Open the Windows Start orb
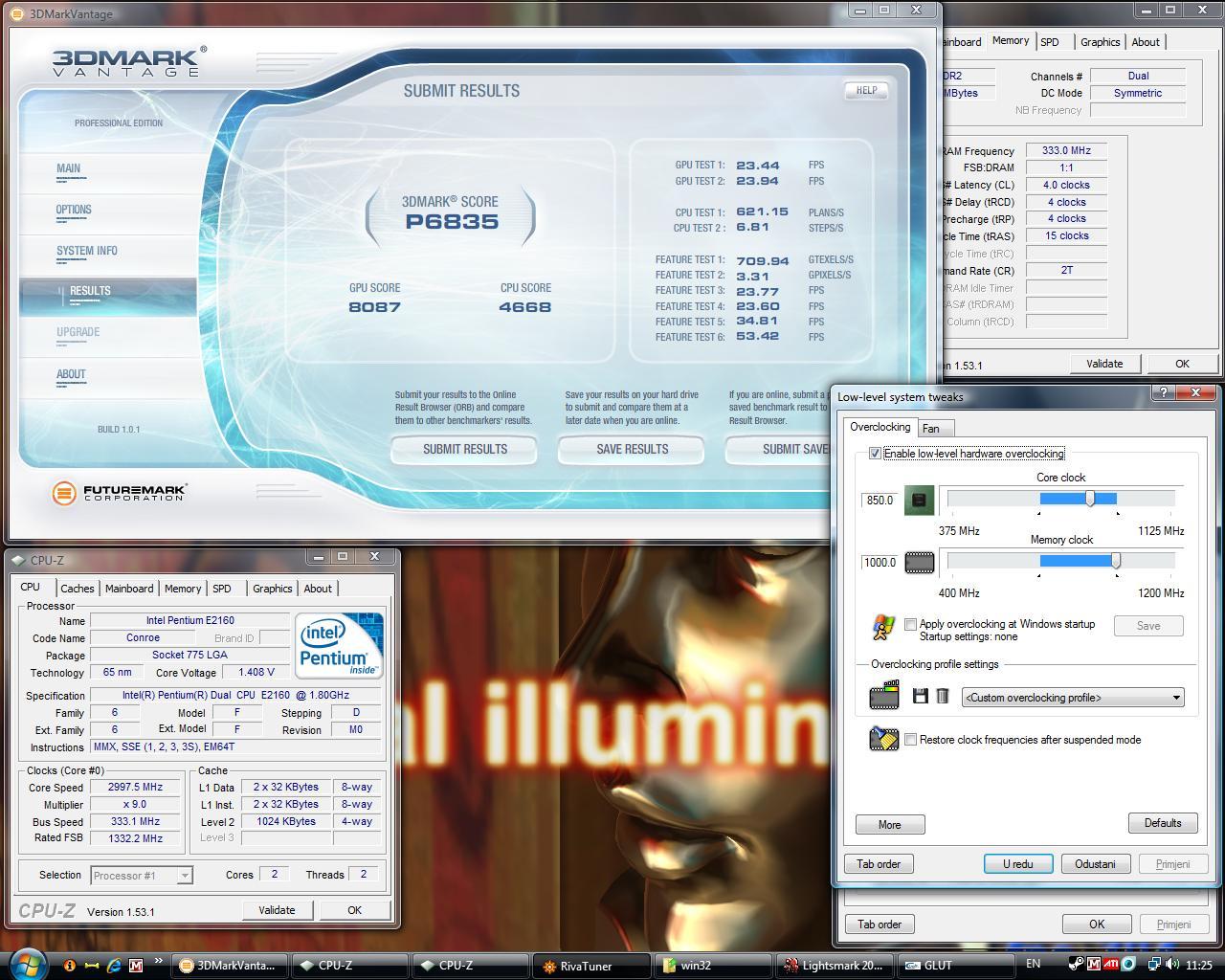 [x=27, y=964]
